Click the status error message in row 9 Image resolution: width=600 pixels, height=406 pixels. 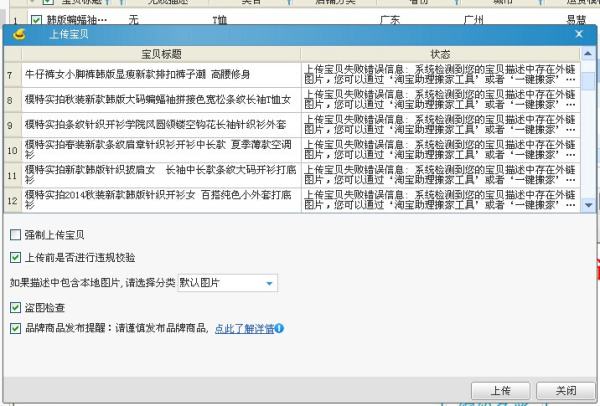(x=440, y=124)
